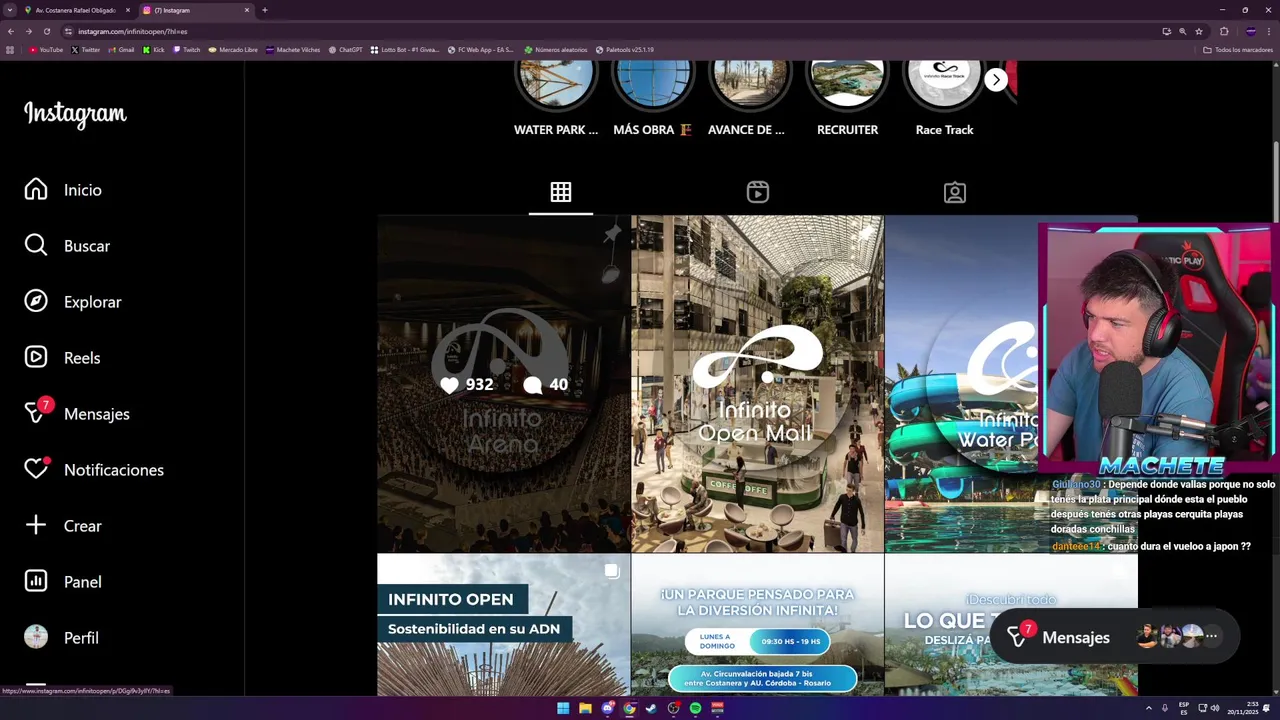Go back in the browser
The width and height of the screenshot is (1280, 720).
11,31
